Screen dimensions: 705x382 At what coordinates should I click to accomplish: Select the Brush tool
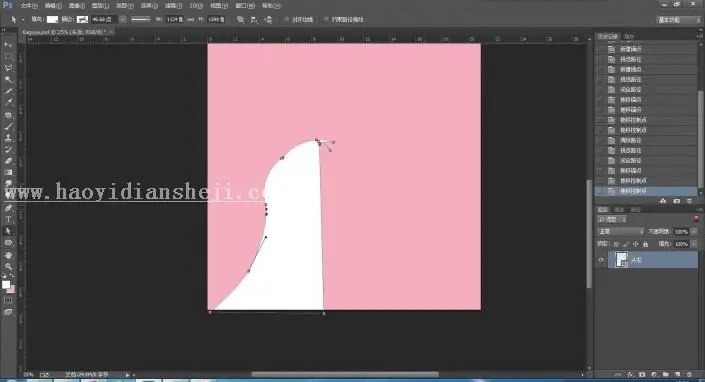coord(8,127)
